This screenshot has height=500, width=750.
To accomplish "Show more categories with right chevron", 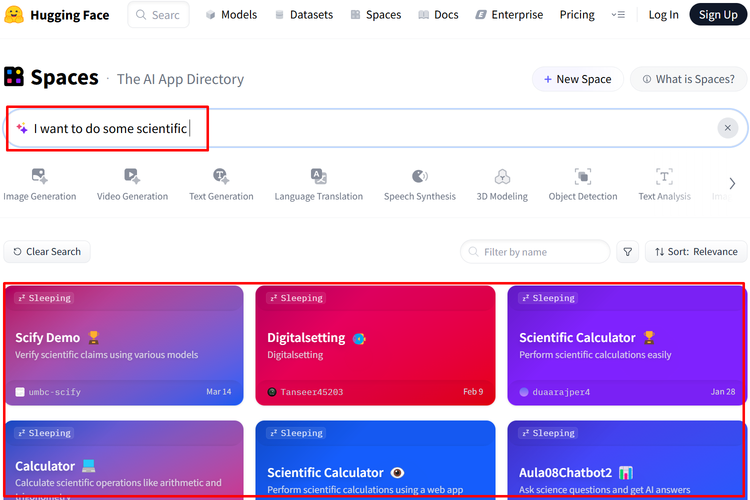I will 732,184.
